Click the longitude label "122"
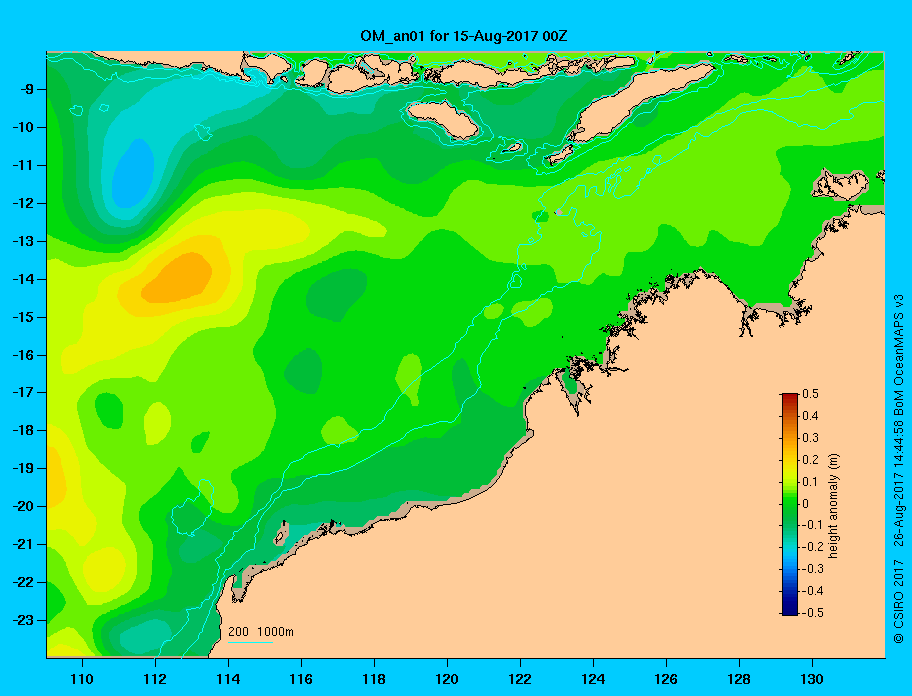912x696 pixels. 520,679
